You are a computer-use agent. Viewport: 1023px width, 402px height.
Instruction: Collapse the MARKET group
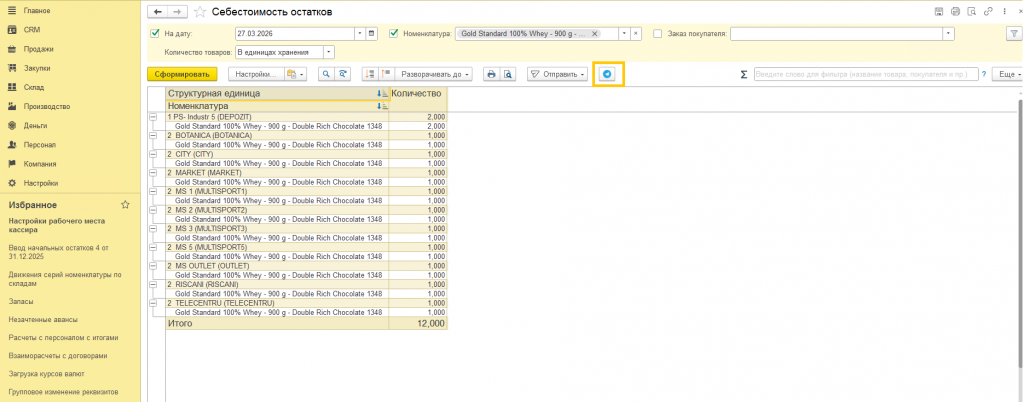click(153, 172)
